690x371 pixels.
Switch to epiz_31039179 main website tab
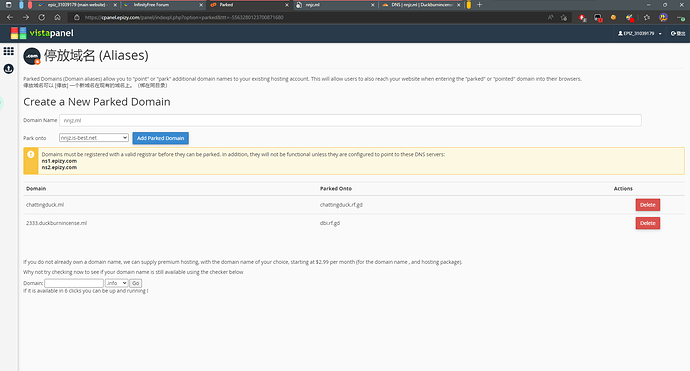(x=76, y=5)
